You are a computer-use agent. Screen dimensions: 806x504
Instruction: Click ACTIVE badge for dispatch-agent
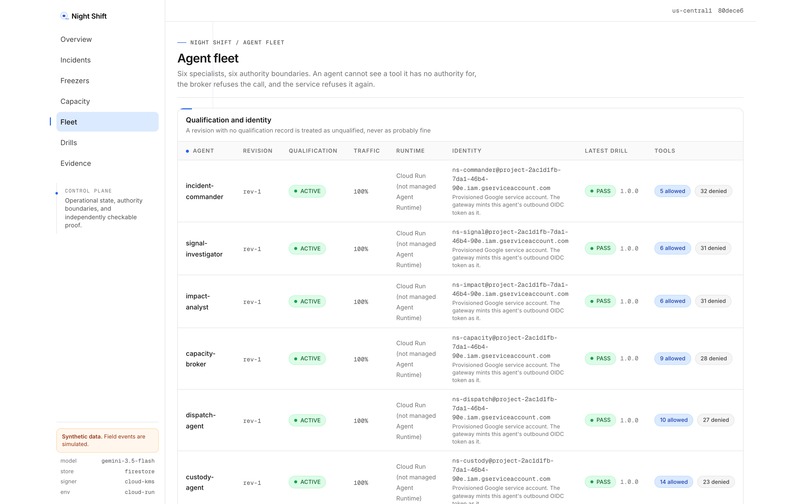(x=307, y=420)
